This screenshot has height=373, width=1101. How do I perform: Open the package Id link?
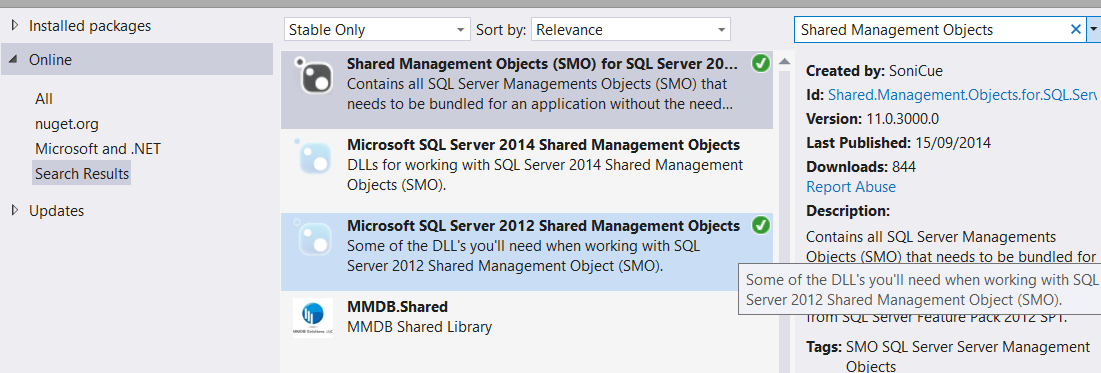[x=963, y=94]
